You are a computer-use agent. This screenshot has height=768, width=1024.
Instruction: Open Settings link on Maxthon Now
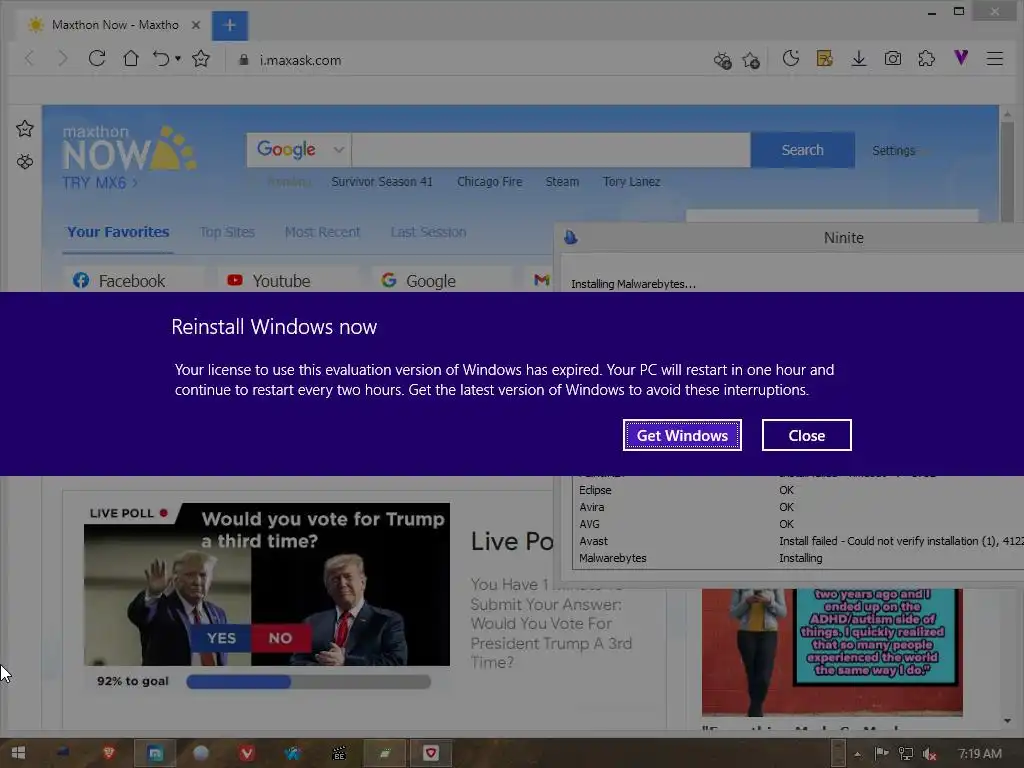coord(893,150)
